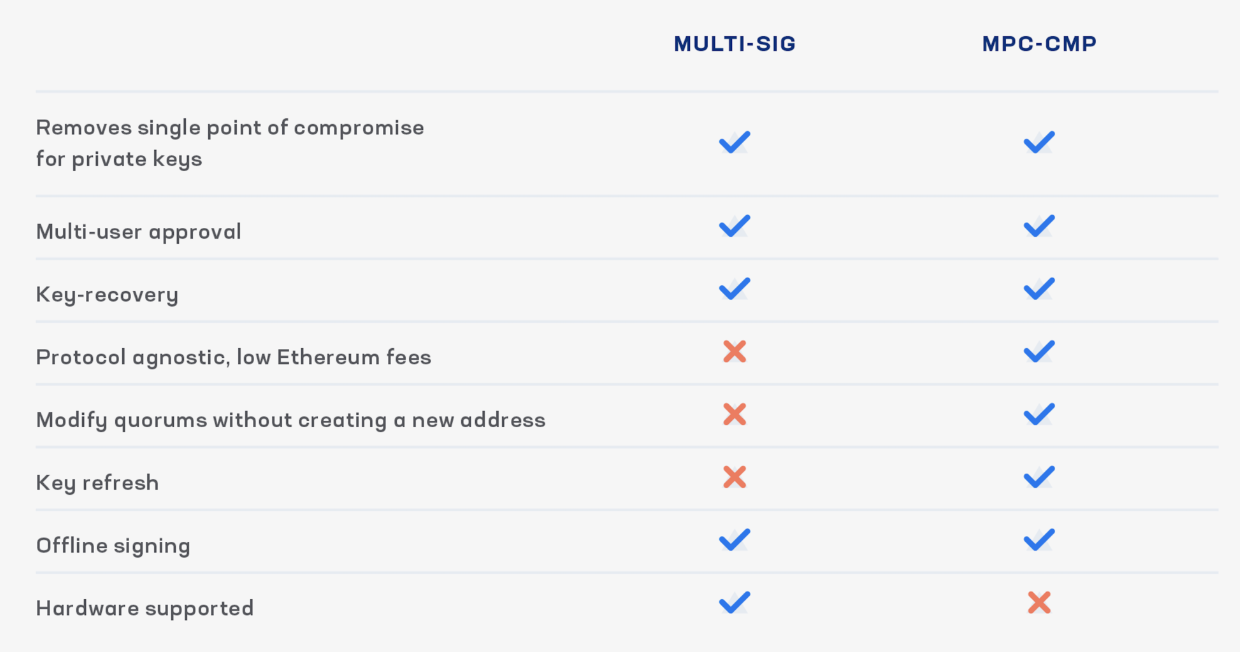
Task: Click the 'Key refresh' feature label
Action: click(x=97, y=483)
